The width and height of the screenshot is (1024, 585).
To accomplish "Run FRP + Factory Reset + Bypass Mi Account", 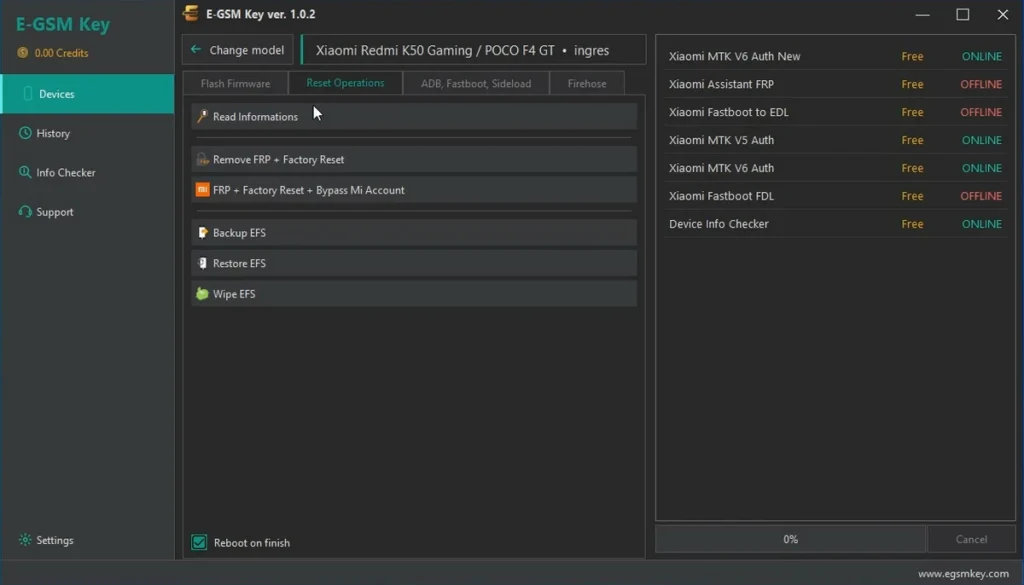I will [x=414, y=190].
